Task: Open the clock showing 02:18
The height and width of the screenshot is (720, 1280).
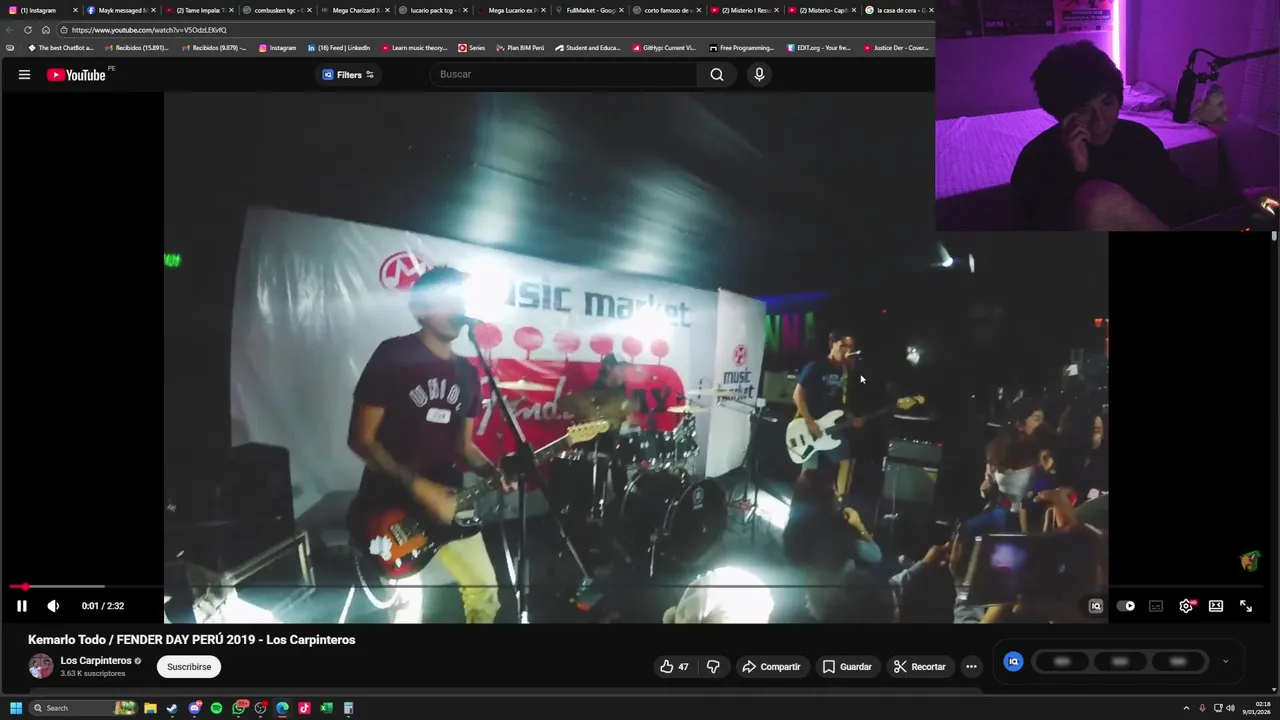Action: [x=1258, y=708]
